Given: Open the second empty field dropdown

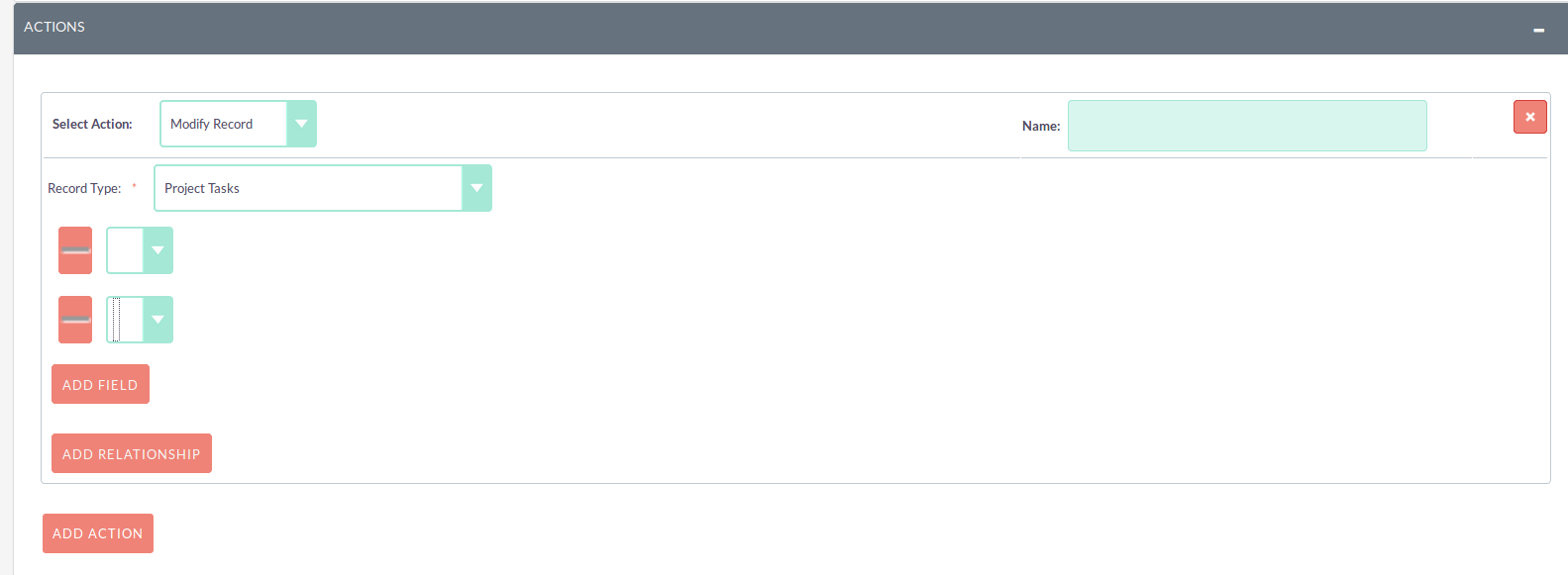Looking at the screenshot, I should [140, 320].
